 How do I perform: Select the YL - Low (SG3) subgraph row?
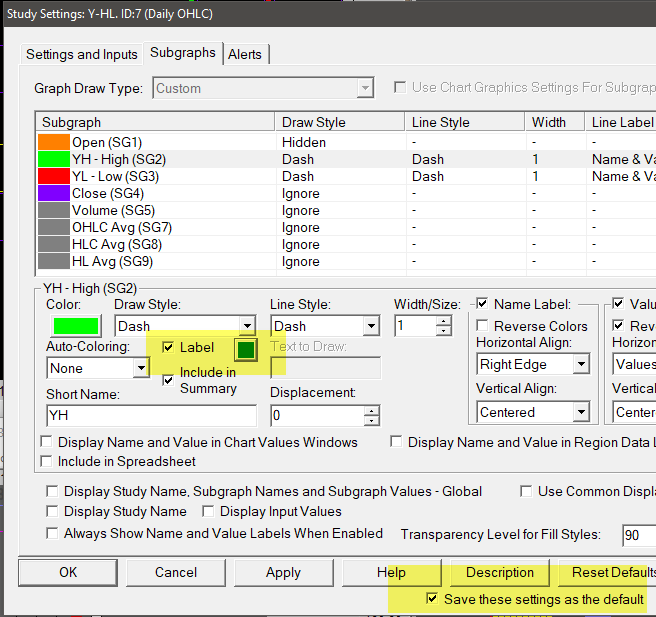[x=346, y=176]
